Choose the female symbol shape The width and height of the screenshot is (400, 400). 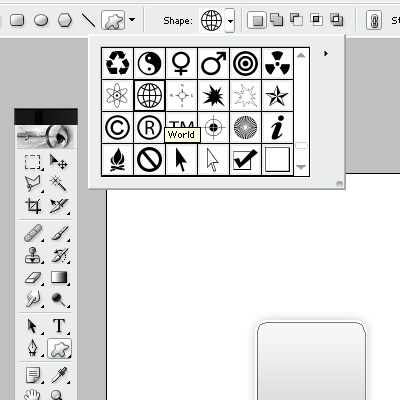coord(181,63)
